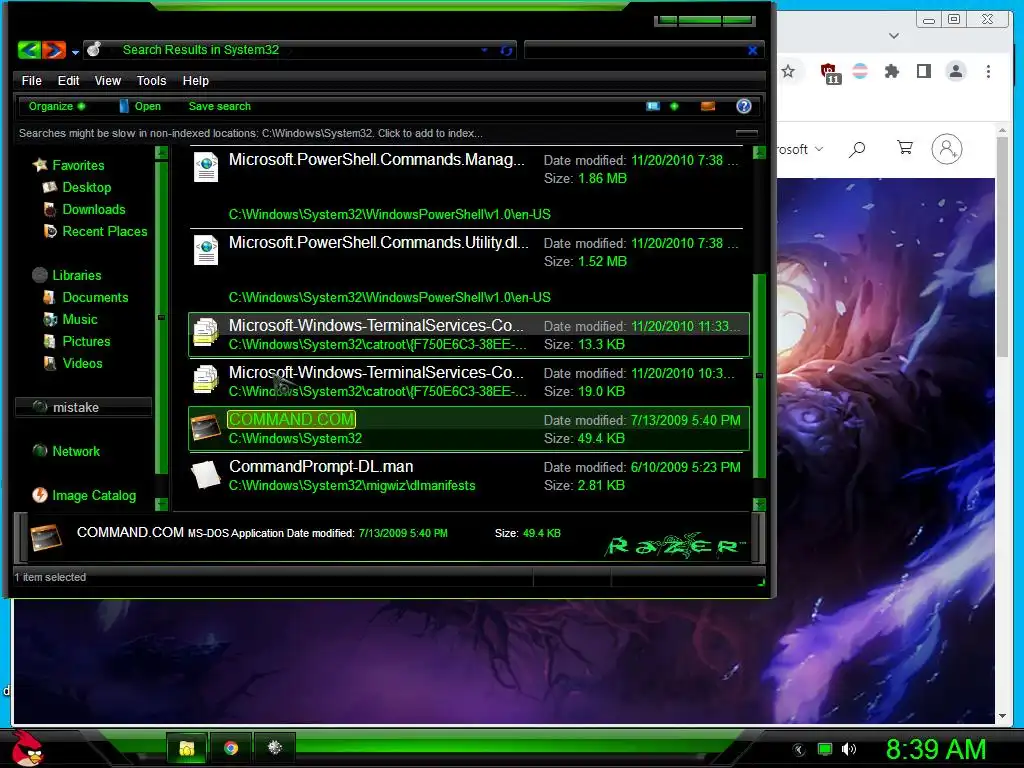Click results list scrollbar down arrow
1024x768 pixels.
[x=759, y=504]
